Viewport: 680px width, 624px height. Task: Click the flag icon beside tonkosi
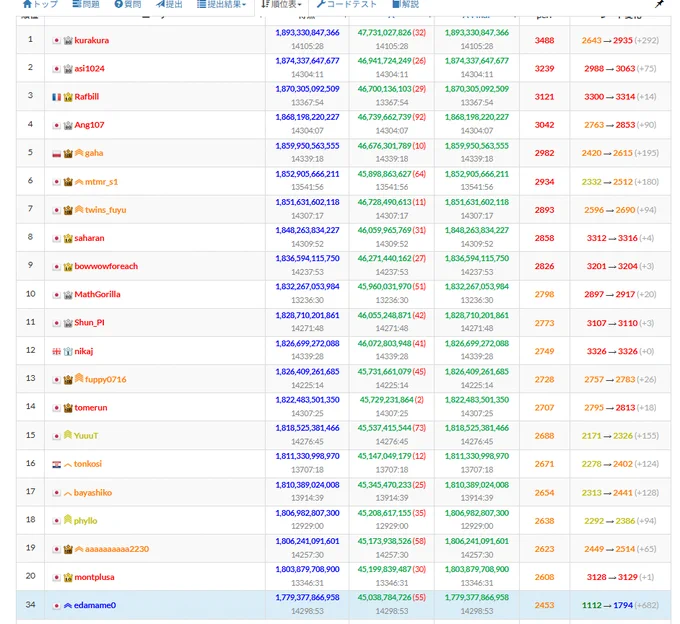(x=56, y=464)
